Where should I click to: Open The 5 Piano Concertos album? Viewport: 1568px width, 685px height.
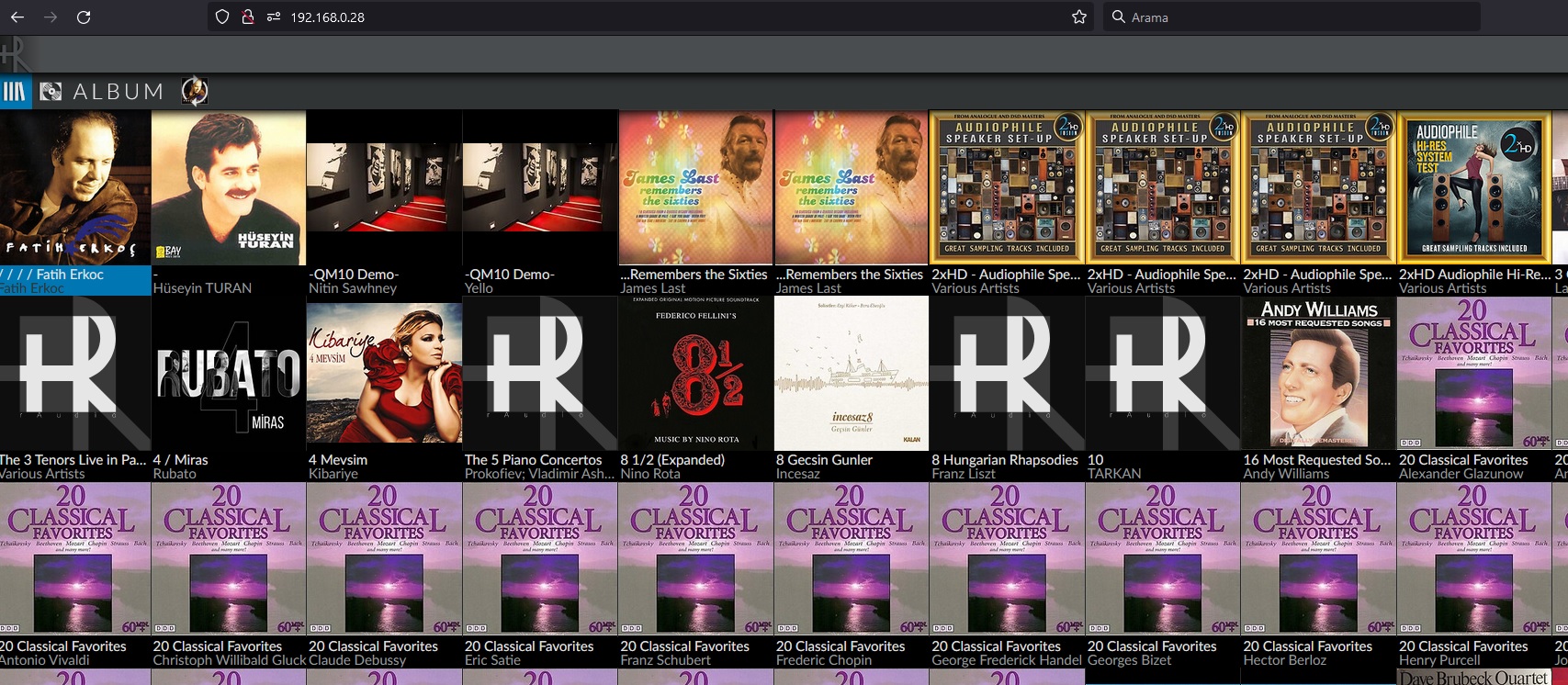(x=540, y=374)
